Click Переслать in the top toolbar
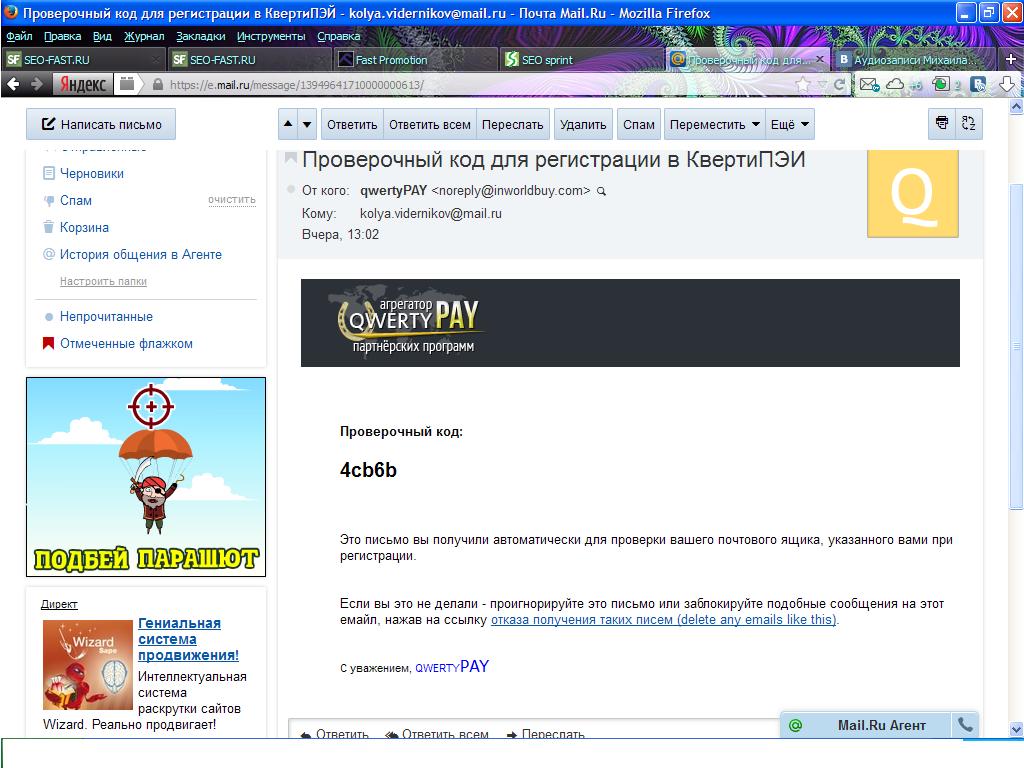Screen dimensions: 1024x768 point(513,124)
